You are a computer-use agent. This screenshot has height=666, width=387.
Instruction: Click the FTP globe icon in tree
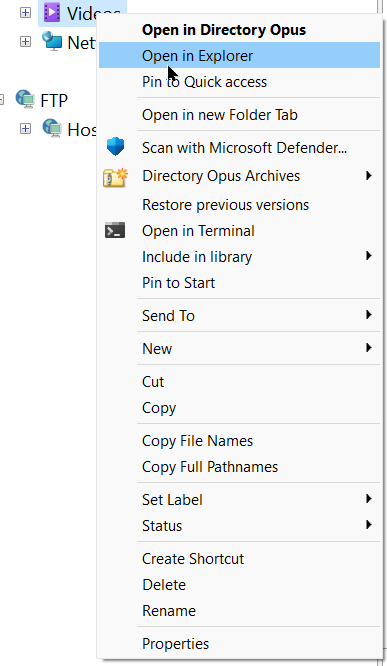(x=25, y=99)
